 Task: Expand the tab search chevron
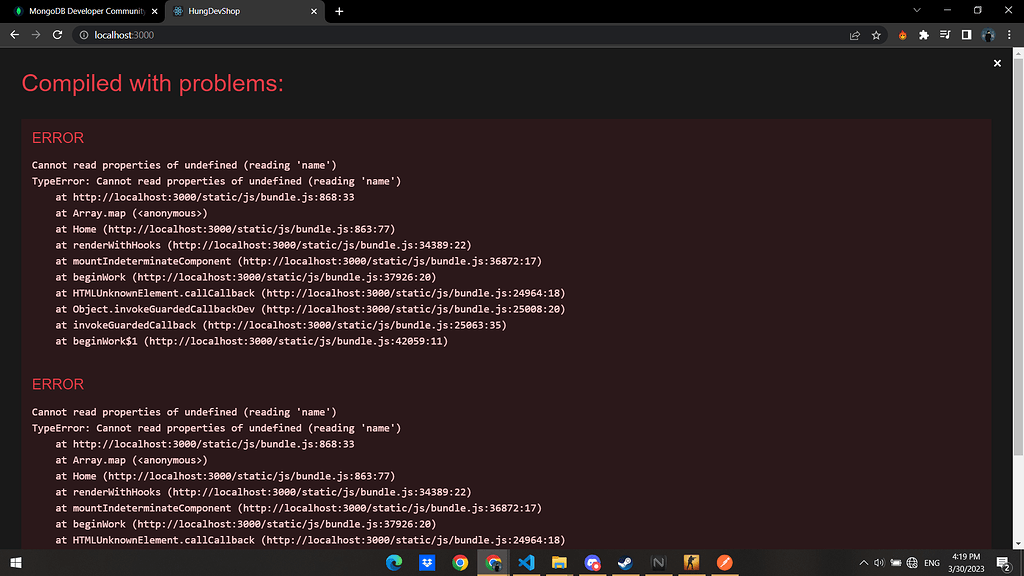[x=918, y=10]
